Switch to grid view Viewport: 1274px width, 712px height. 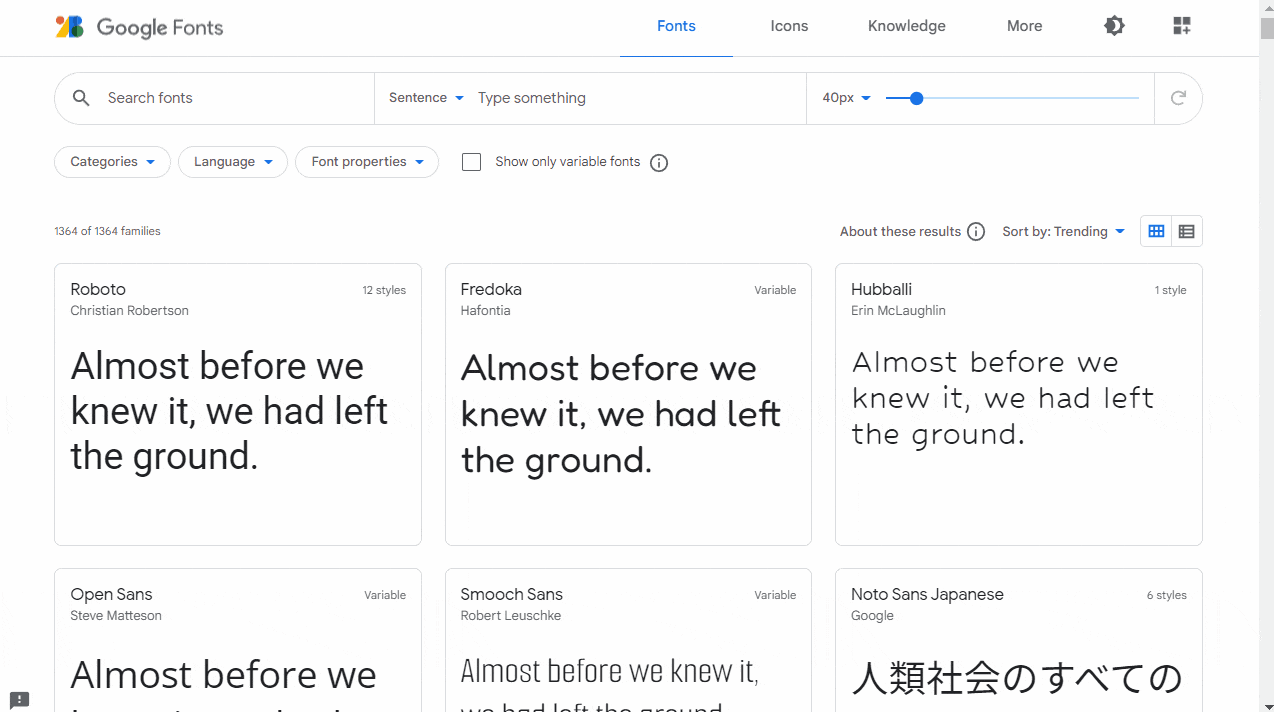pos(1156,232)
